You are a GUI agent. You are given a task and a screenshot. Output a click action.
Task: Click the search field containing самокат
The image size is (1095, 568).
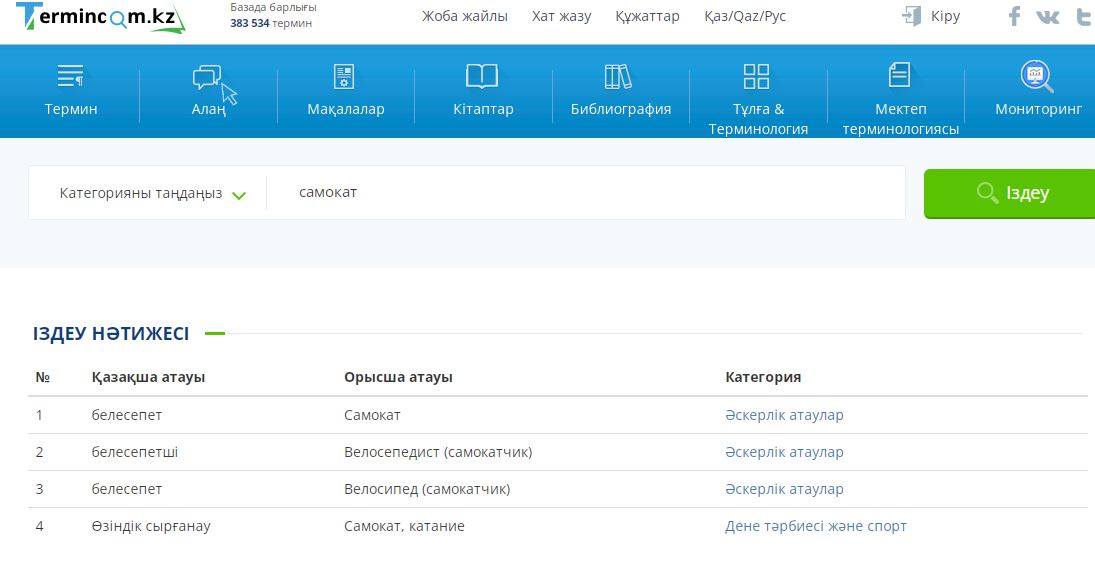590,192
